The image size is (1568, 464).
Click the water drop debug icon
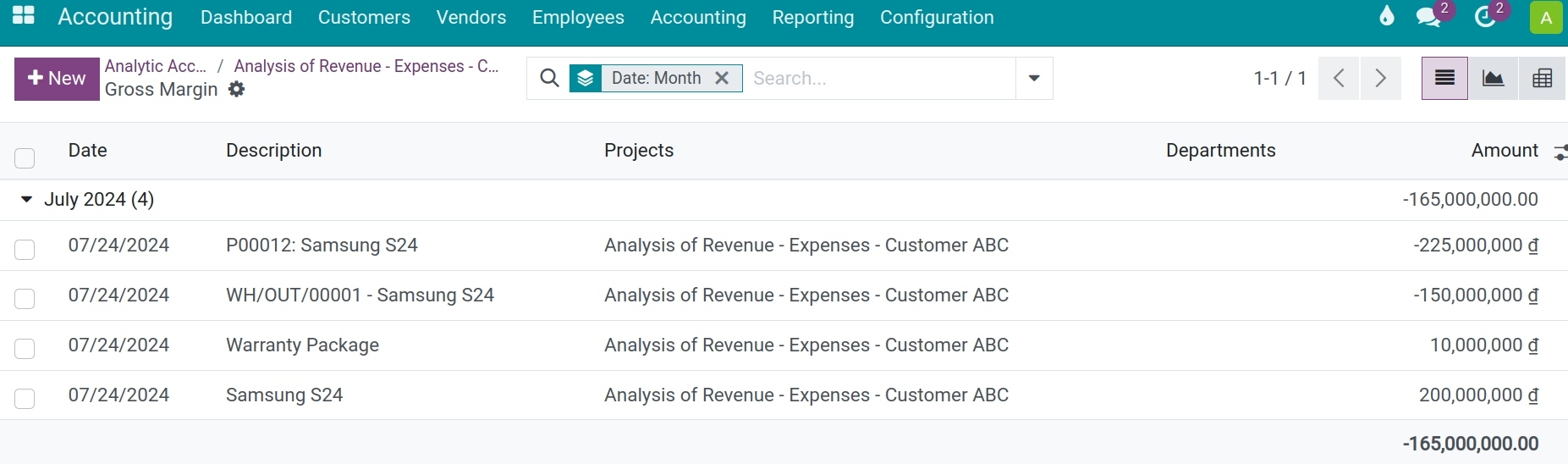point(1386,16)
